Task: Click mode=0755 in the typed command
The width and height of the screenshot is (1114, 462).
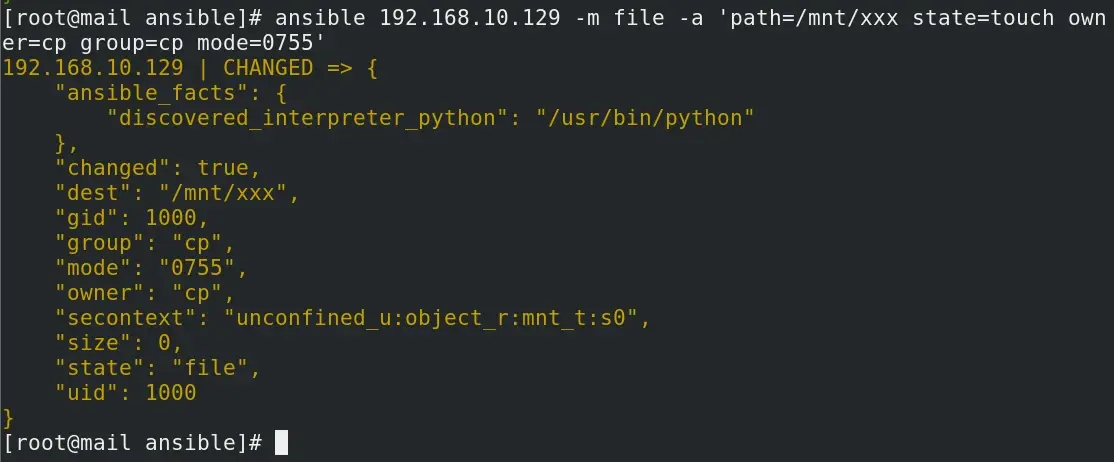Action: pos(253,43)
